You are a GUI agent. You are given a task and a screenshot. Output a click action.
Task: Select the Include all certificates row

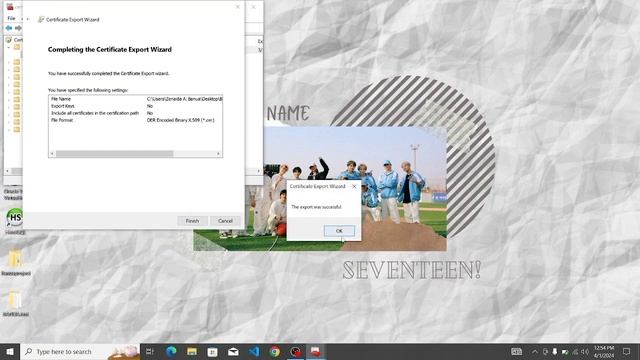[135, 113]
